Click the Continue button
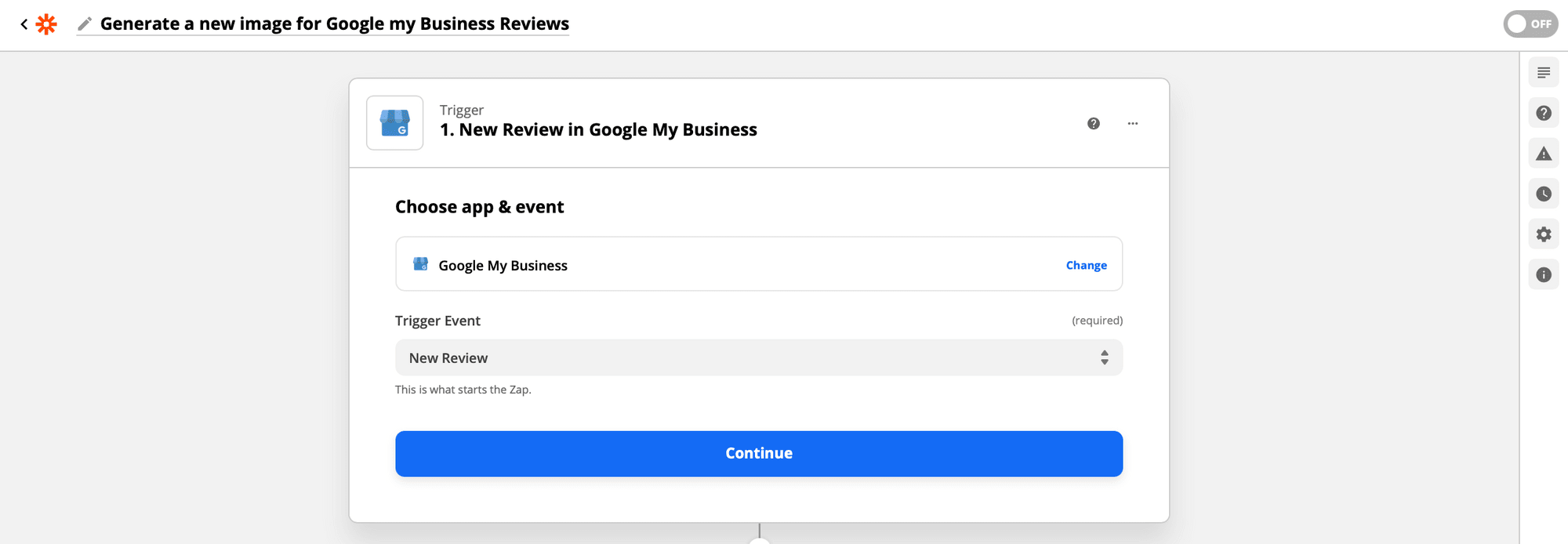 pos(759,453)
